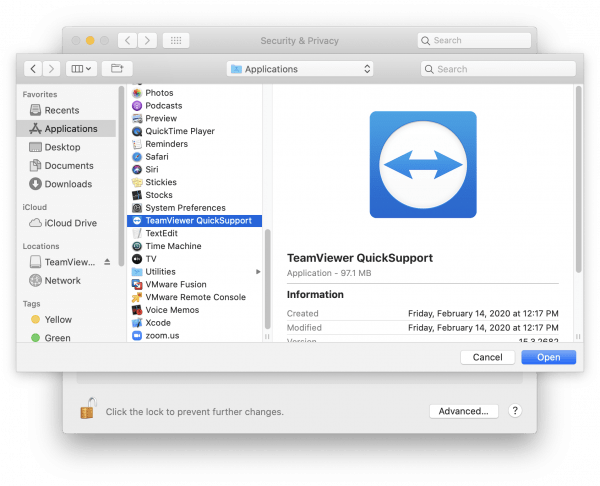Viewport: 600px width, 486px height.
Task: Click the file dialog Search field
Action: (x=498, y=69)
